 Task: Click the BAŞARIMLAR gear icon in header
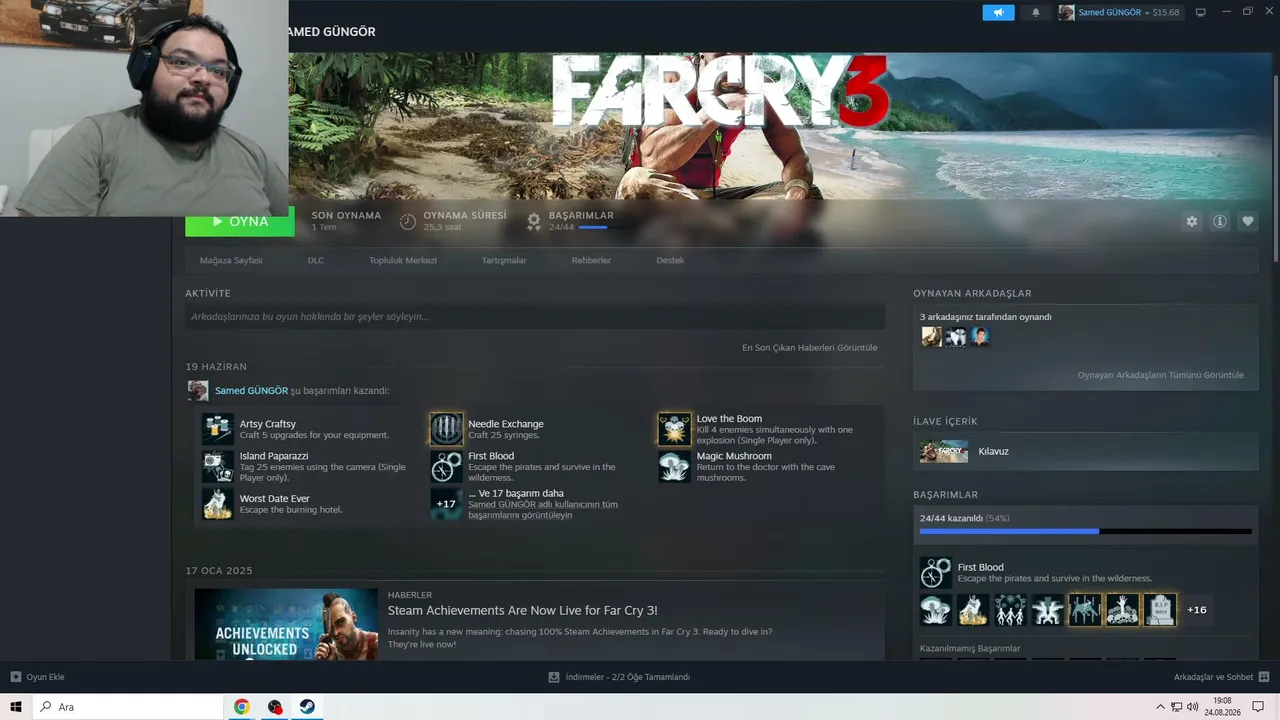[x=534, y=221]
